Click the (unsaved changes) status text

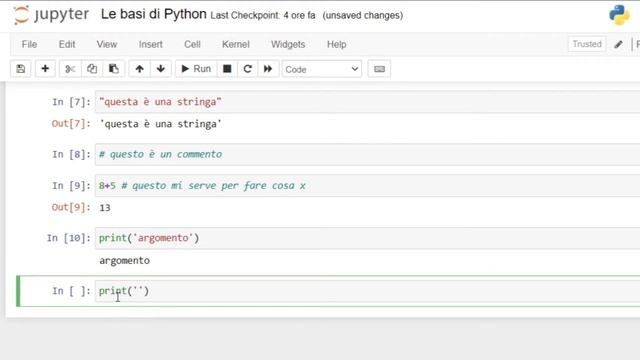(362, 16)
